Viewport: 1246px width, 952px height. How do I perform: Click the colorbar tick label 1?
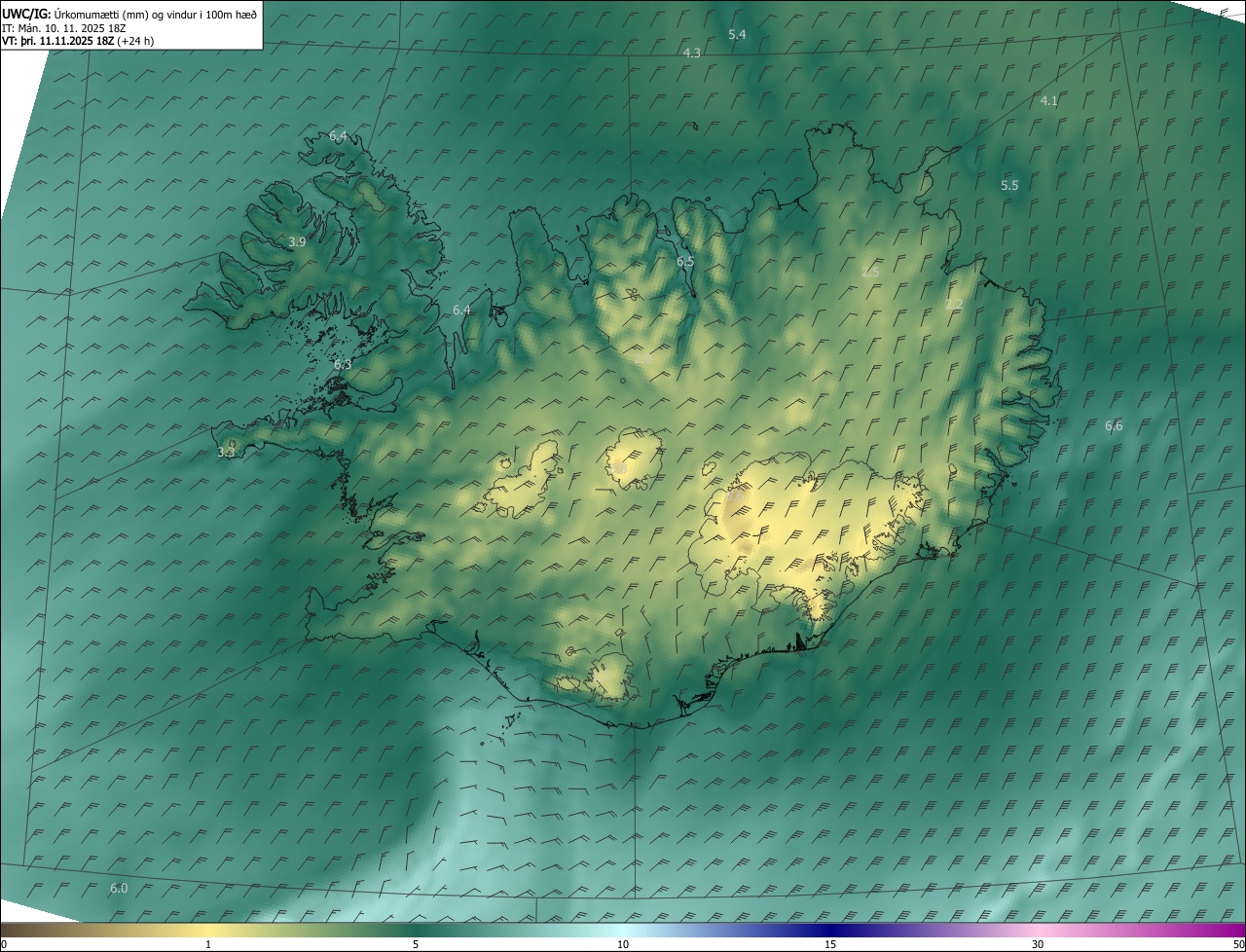[208, 944]
